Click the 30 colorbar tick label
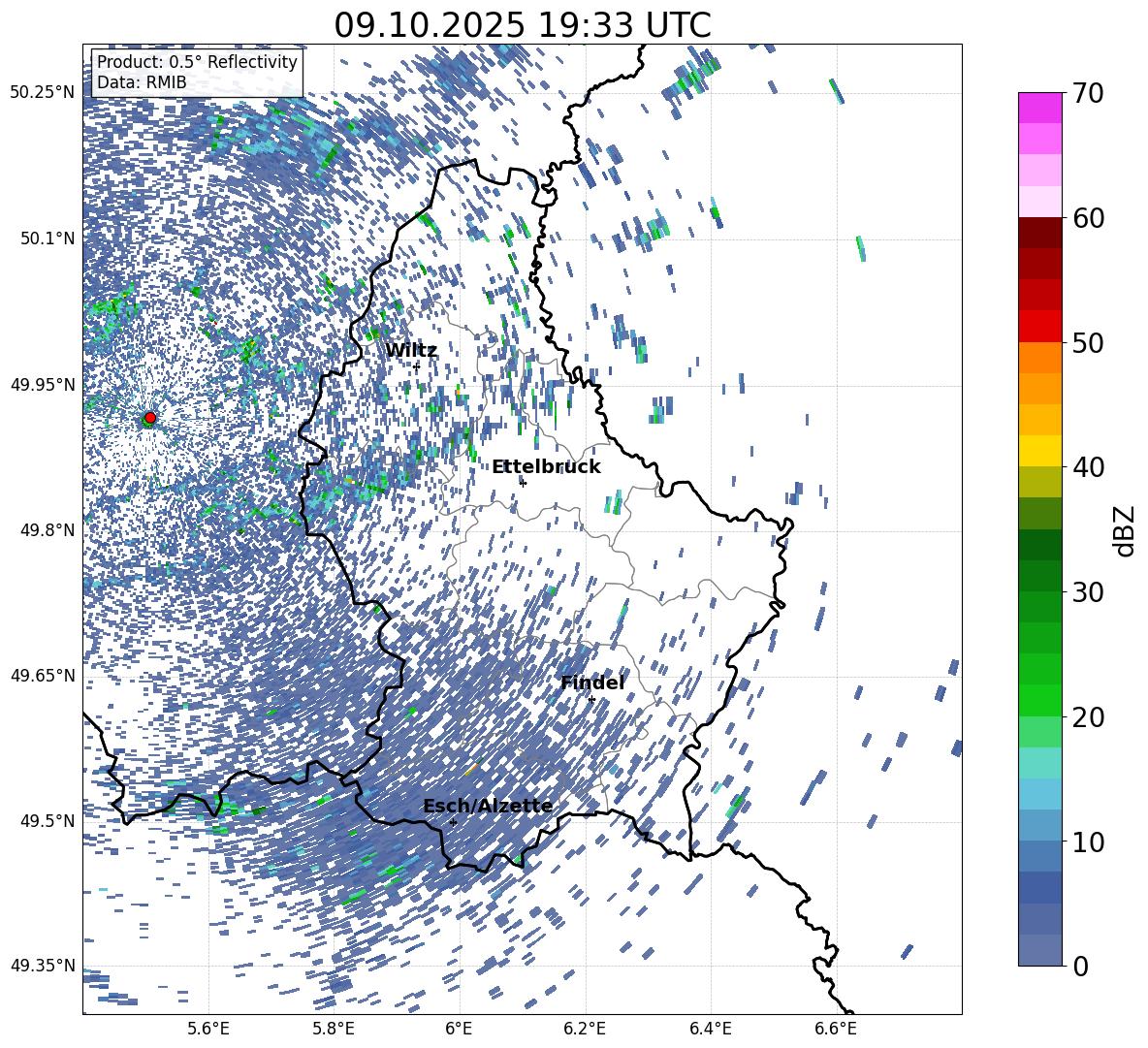1148x1048 pixels. [1089, 592]
